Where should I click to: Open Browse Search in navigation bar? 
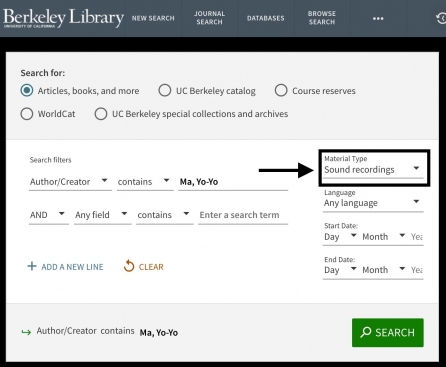(x=322, y=18)
